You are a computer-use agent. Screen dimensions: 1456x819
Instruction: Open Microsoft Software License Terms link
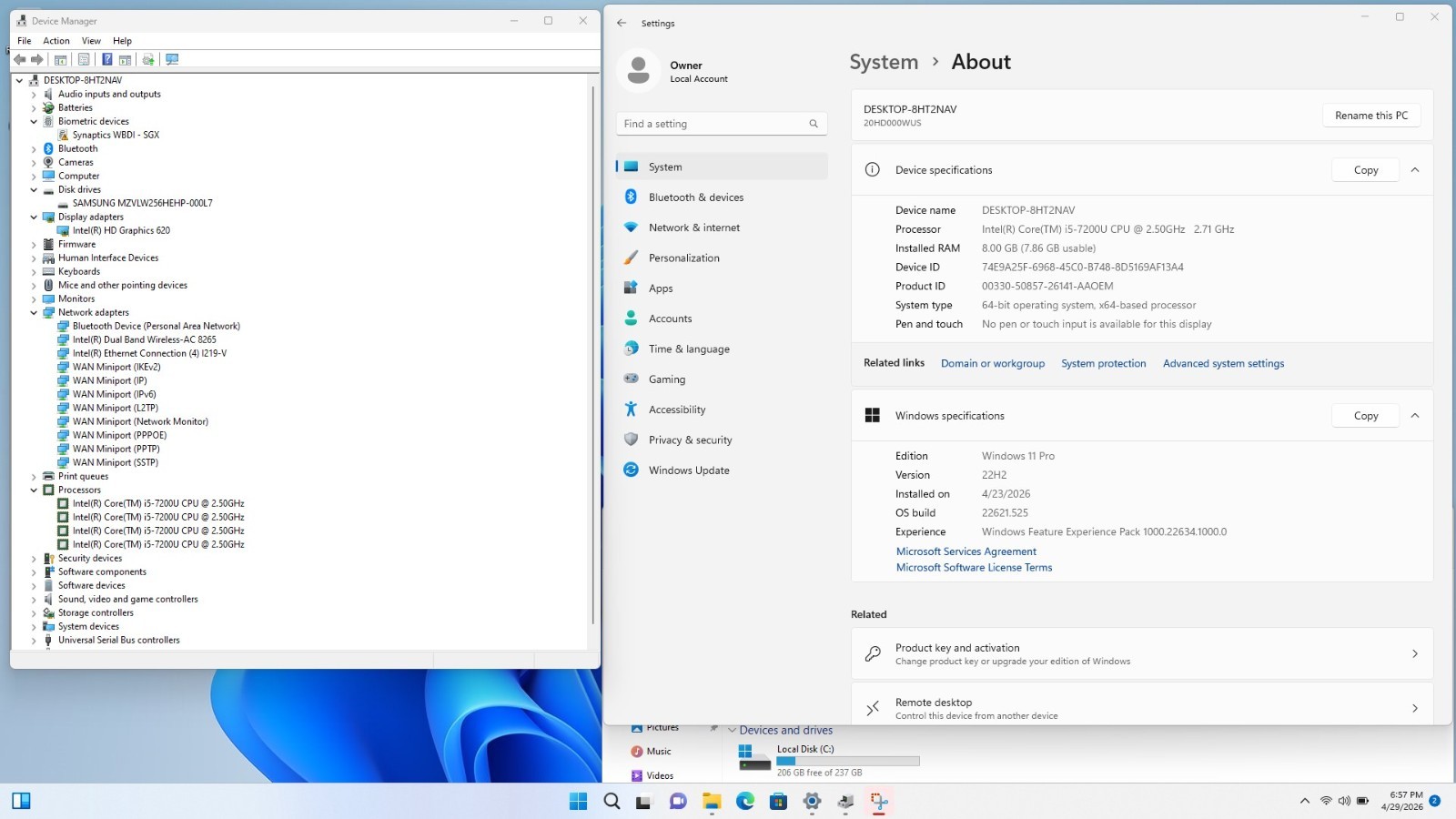coord(974,567)
